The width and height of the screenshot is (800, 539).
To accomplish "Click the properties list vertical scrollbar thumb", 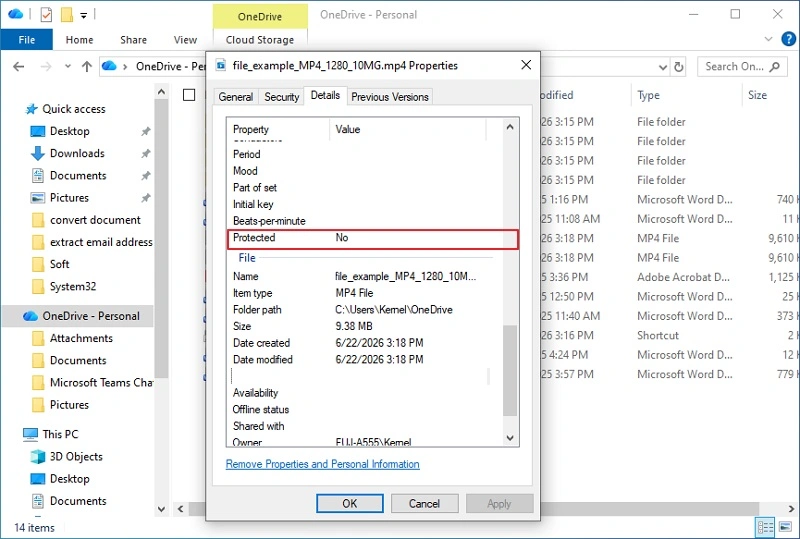I will pos(510,371).
